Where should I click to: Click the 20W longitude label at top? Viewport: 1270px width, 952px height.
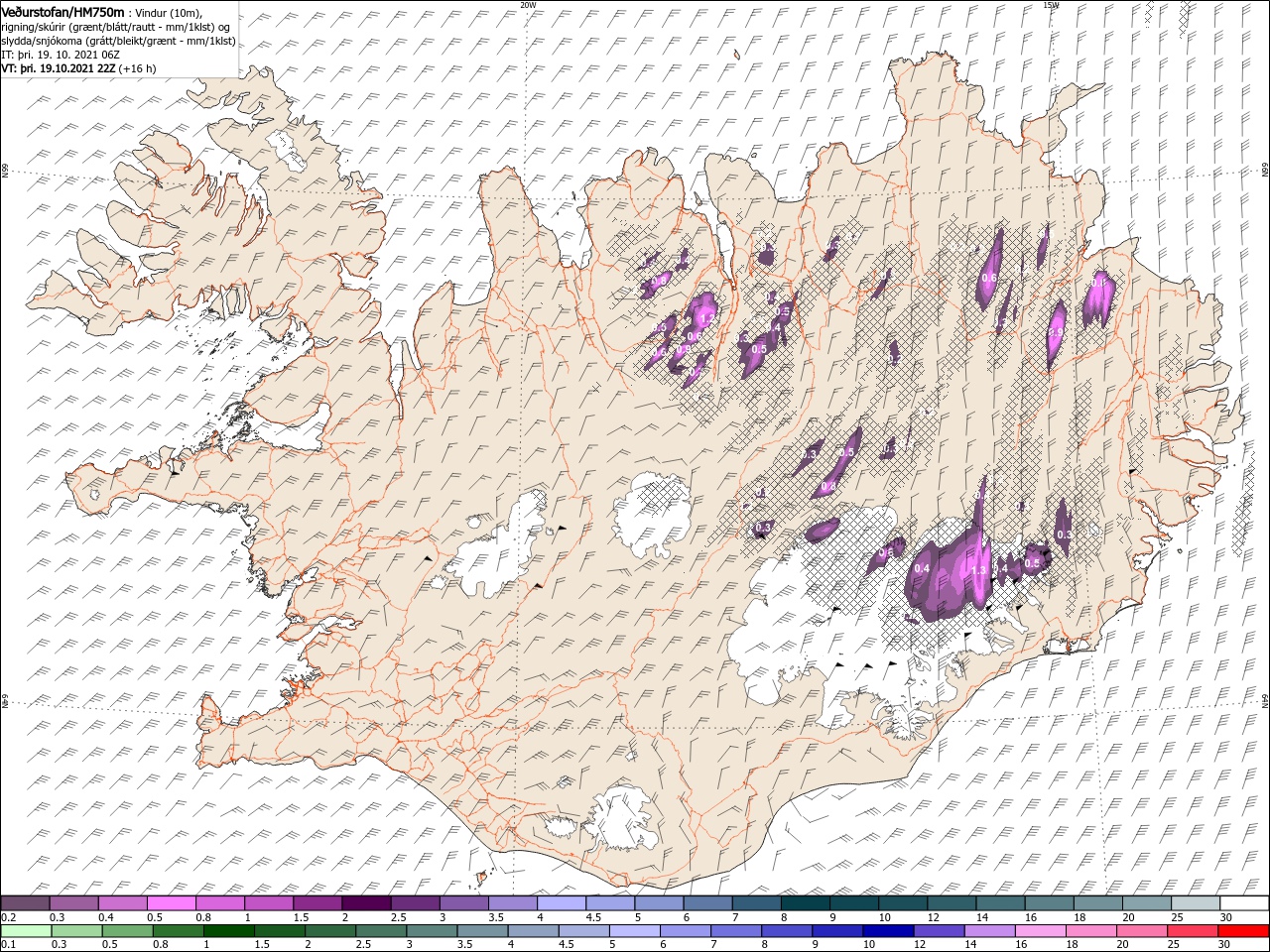tap(528, 5)
